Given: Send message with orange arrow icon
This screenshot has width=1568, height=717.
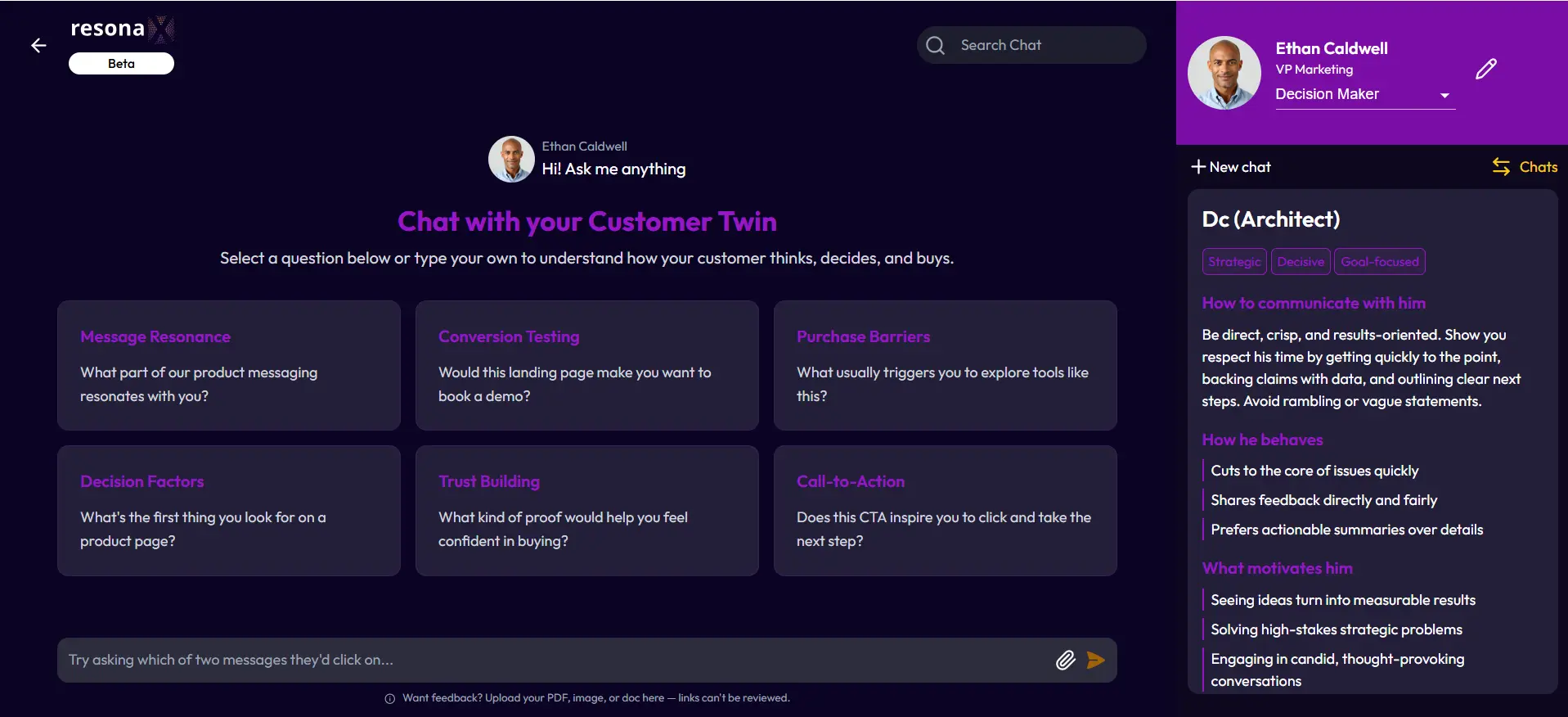Looking at the screenshot, I should tap(1096, 661).
